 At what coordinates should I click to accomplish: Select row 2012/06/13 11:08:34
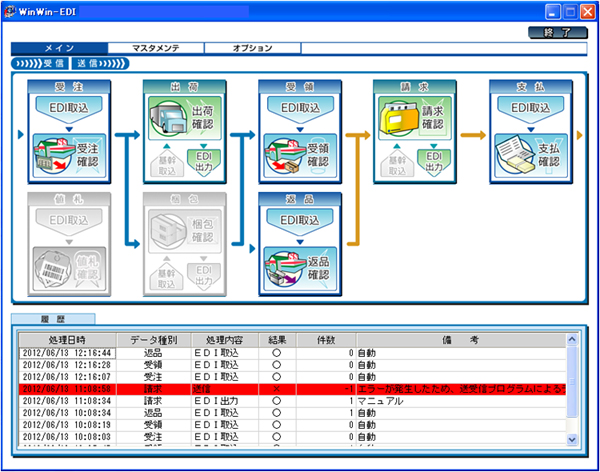tap(293, 401)
